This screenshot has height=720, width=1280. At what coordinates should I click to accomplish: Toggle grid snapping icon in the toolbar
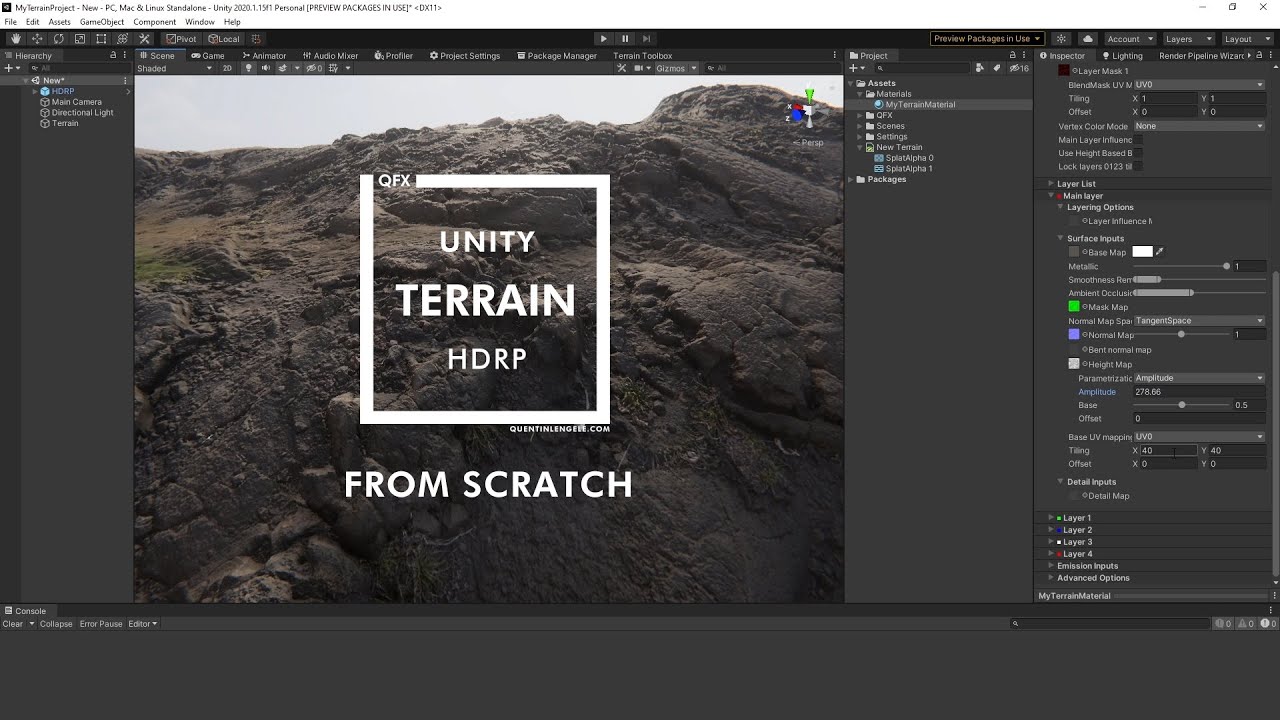pos(257,39)
